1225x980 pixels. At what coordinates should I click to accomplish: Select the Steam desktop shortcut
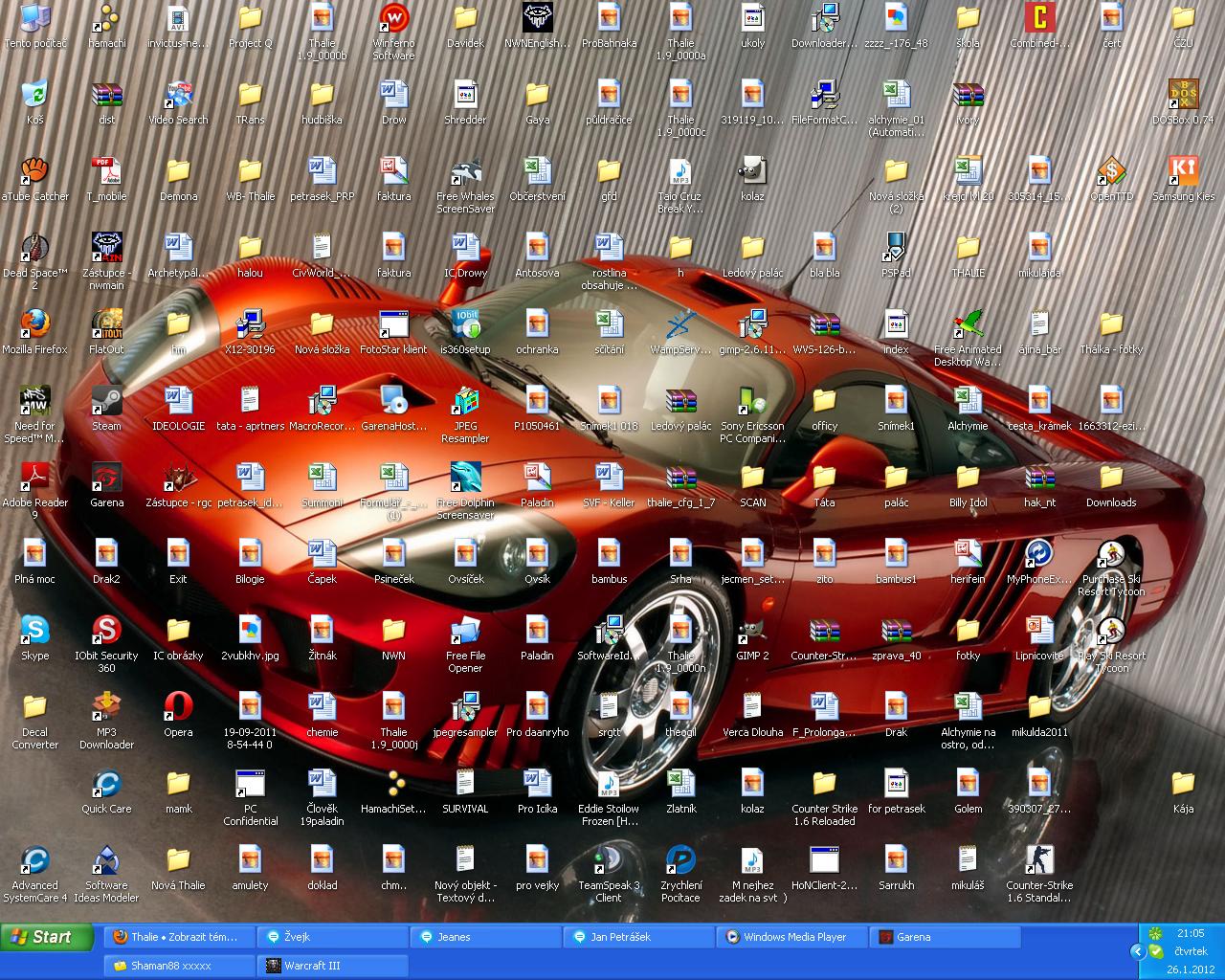point(106,402)
